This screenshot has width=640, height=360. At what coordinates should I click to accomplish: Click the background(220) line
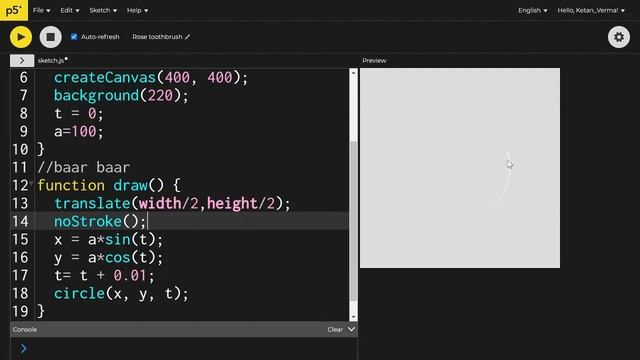pos(121,96)
